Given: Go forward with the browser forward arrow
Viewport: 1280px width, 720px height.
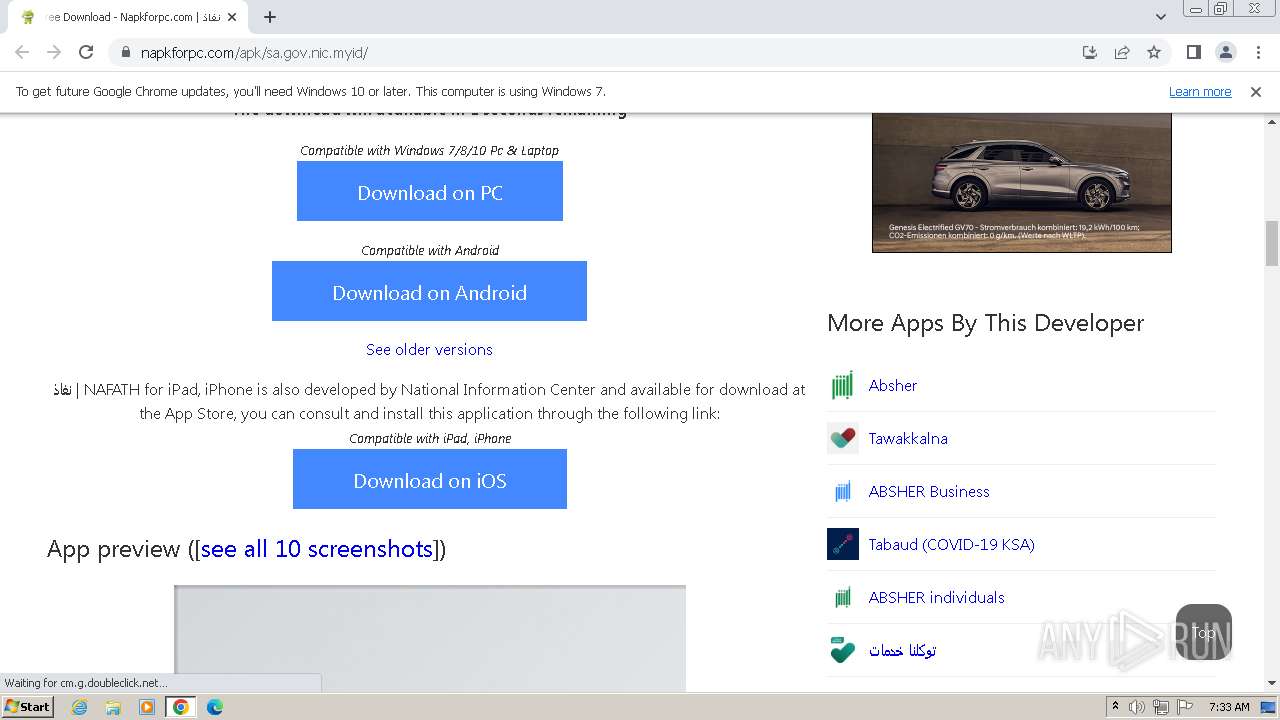Looking at the screenshot, I should [x=54, y=52].
